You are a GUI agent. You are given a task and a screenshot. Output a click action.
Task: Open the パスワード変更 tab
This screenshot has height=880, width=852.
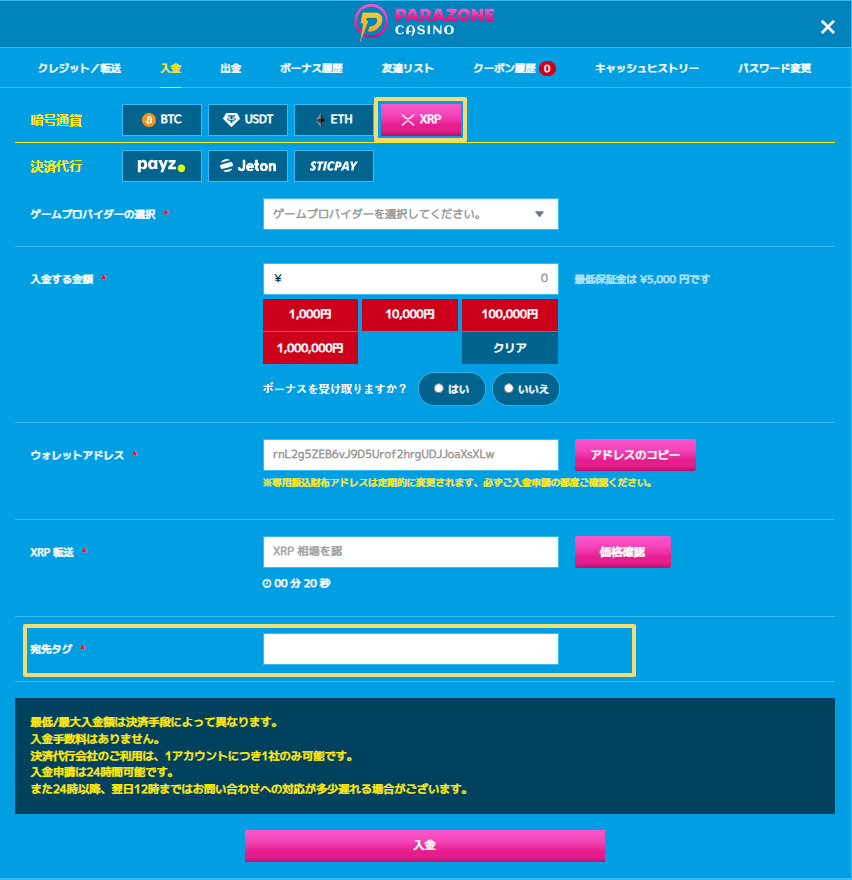coord(775,68)
